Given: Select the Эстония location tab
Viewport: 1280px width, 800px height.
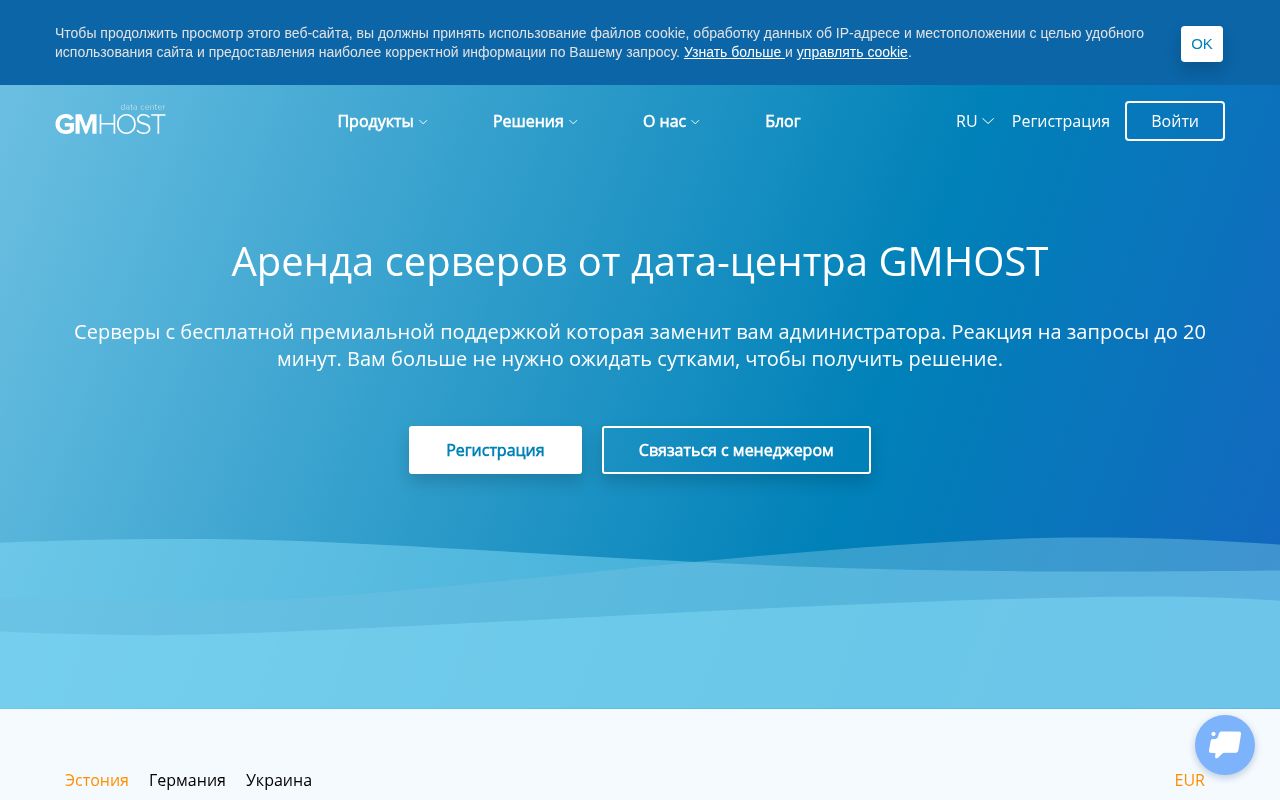Looking at the screenshot, I should (97, 780).
